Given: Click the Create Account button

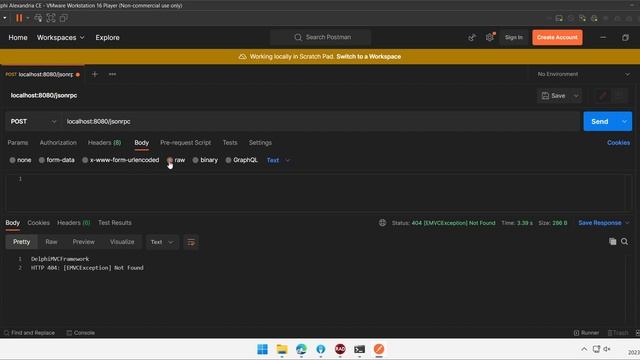Looking at the screenshot, I should pos(557,38).
